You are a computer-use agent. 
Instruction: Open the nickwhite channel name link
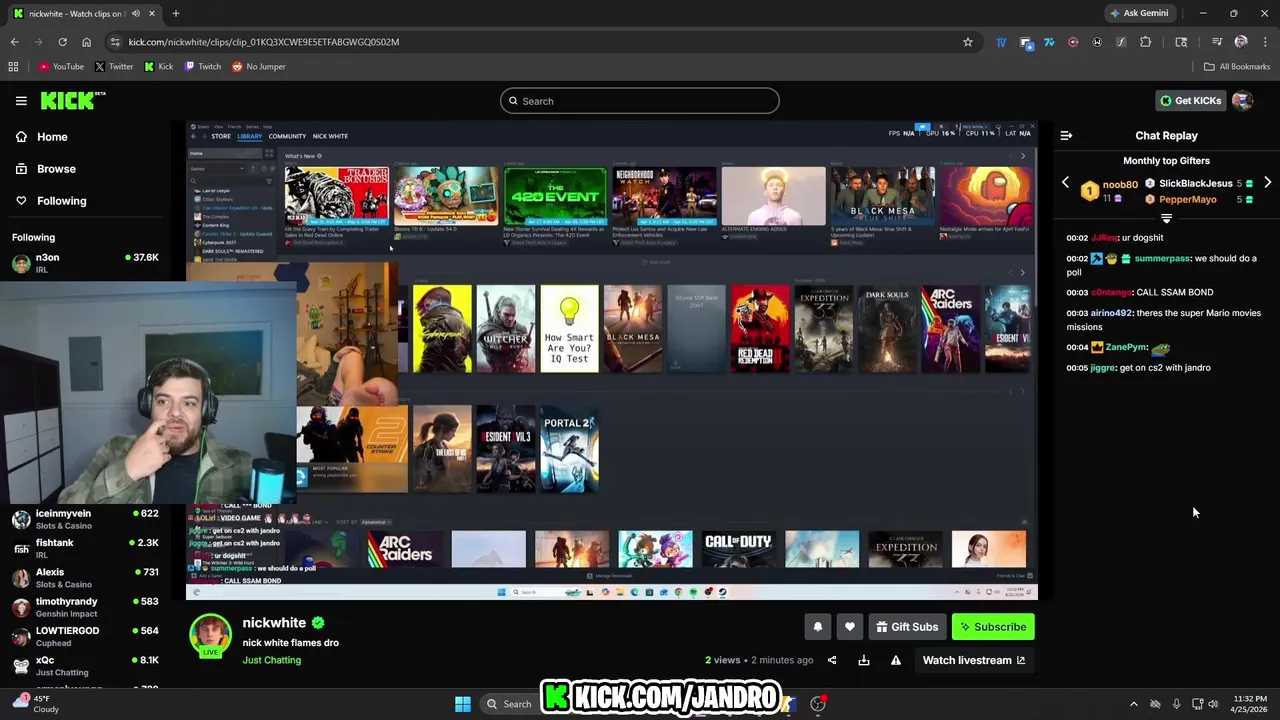274,623
